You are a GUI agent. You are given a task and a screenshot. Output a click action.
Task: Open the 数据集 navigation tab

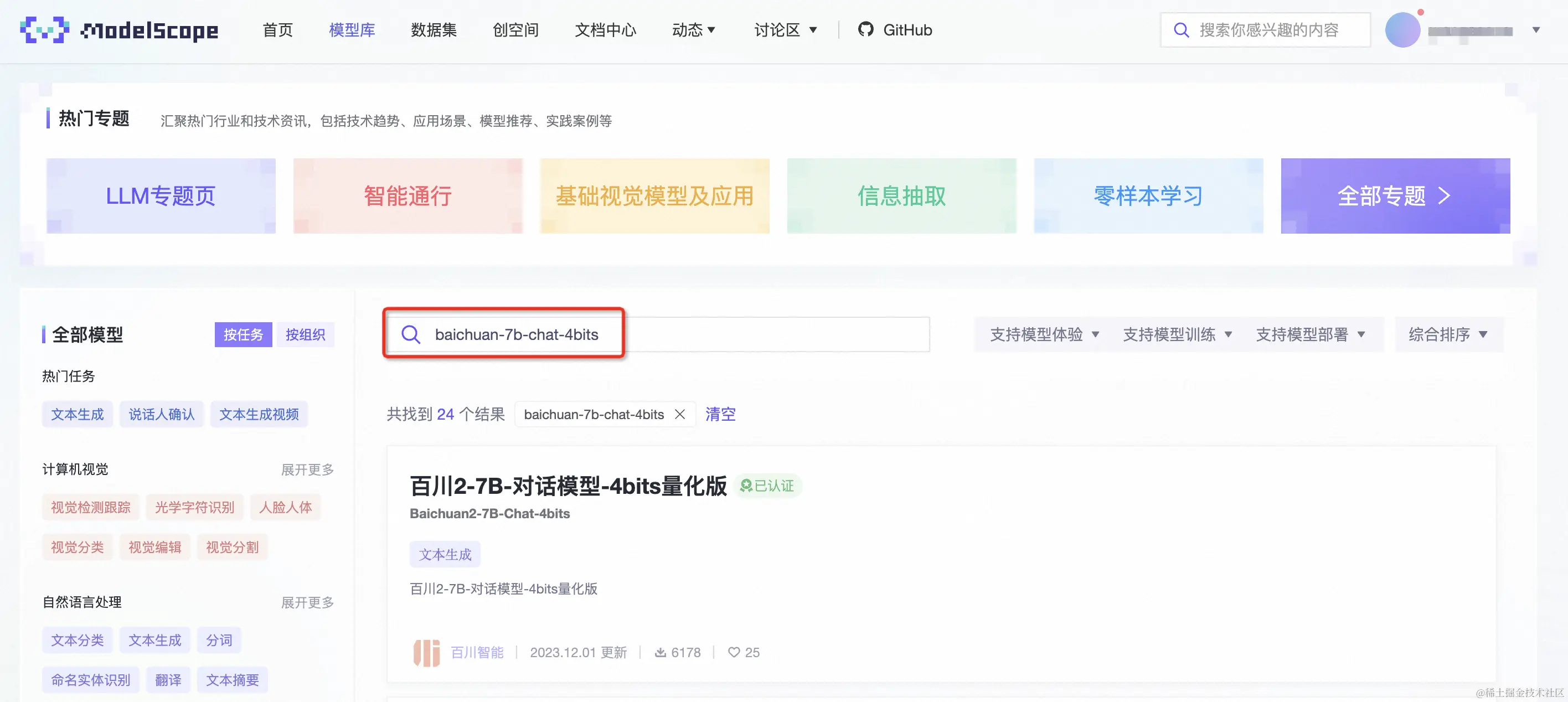[434, 30]
